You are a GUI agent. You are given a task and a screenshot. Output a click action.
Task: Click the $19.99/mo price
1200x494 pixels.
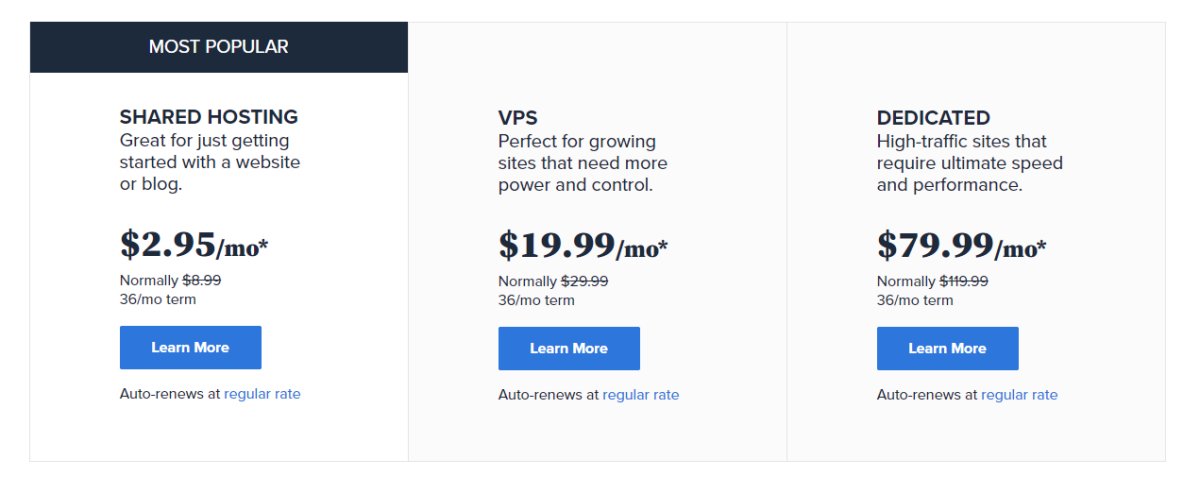pyautogui.click(x=583, y=245)
